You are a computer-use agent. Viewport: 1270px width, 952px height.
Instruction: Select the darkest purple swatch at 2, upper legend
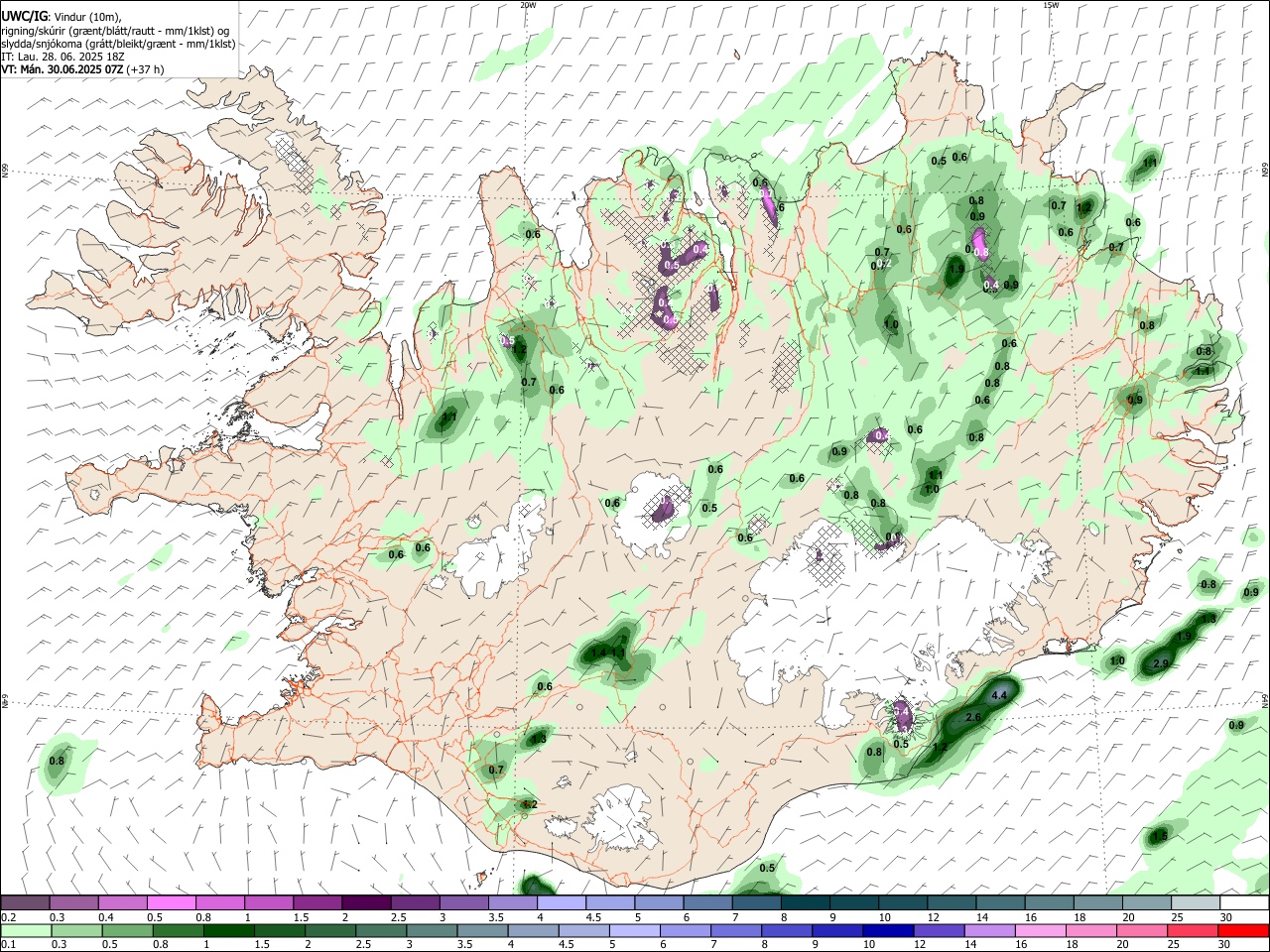365,903
